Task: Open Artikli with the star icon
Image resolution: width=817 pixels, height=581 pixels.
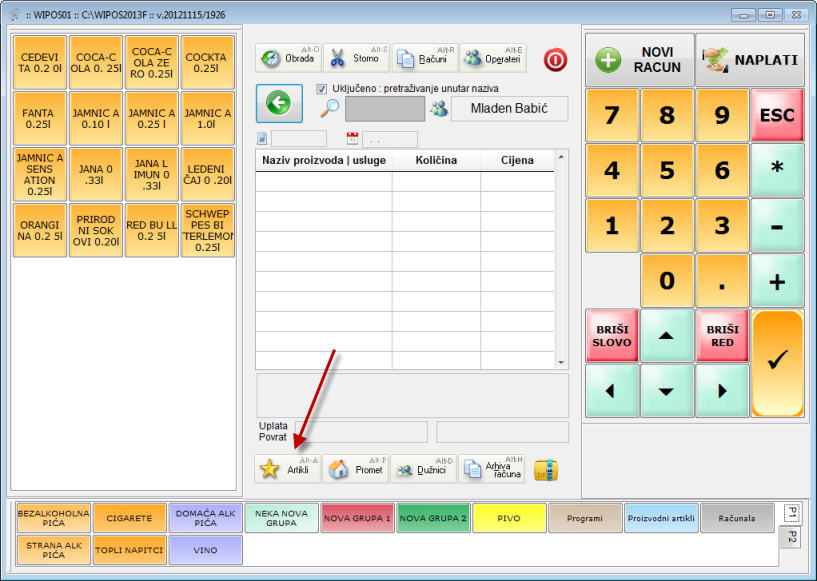Action: [288, 468]
